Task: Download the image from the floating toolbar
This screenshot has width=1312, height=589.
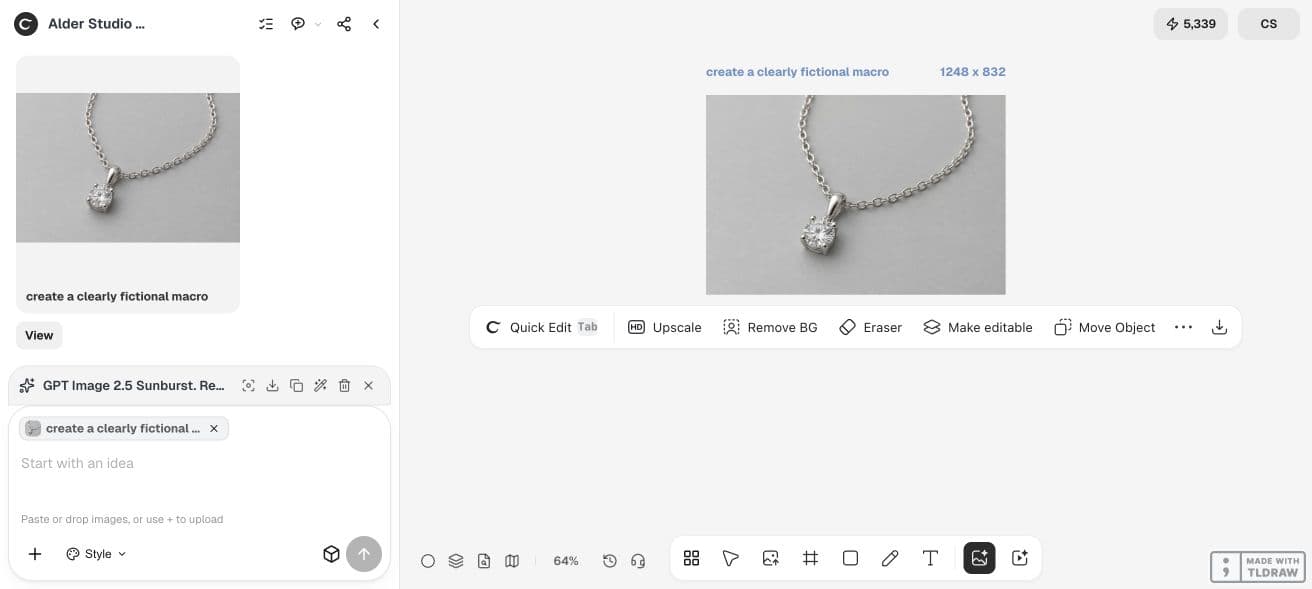Action: click(1219, 327)
